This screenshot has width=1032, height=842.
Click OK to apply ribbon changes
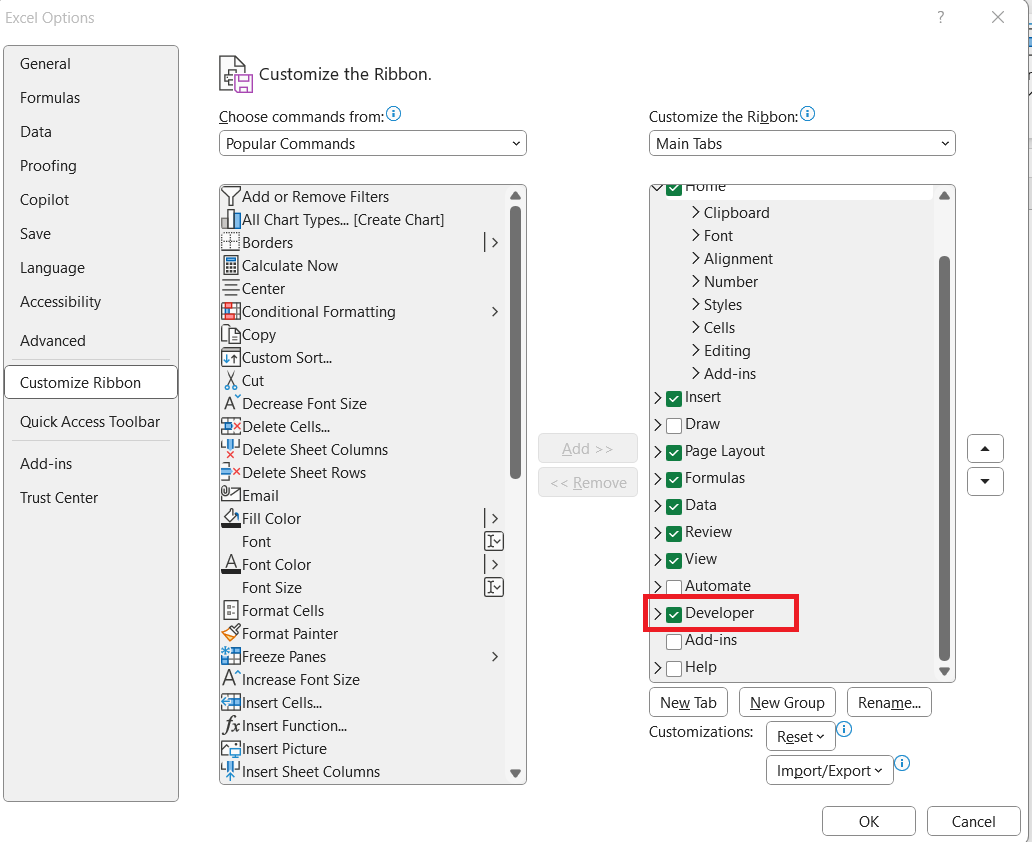869,821
